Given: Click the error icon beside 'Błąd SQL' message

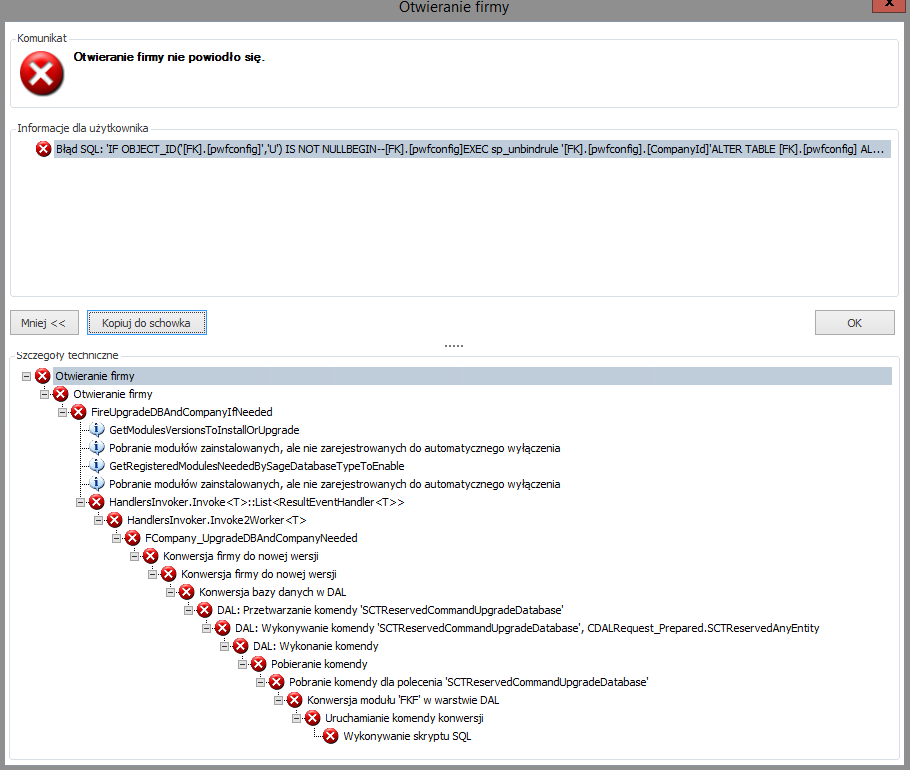Looking at the screenshot, I should (x=43, y=149).
